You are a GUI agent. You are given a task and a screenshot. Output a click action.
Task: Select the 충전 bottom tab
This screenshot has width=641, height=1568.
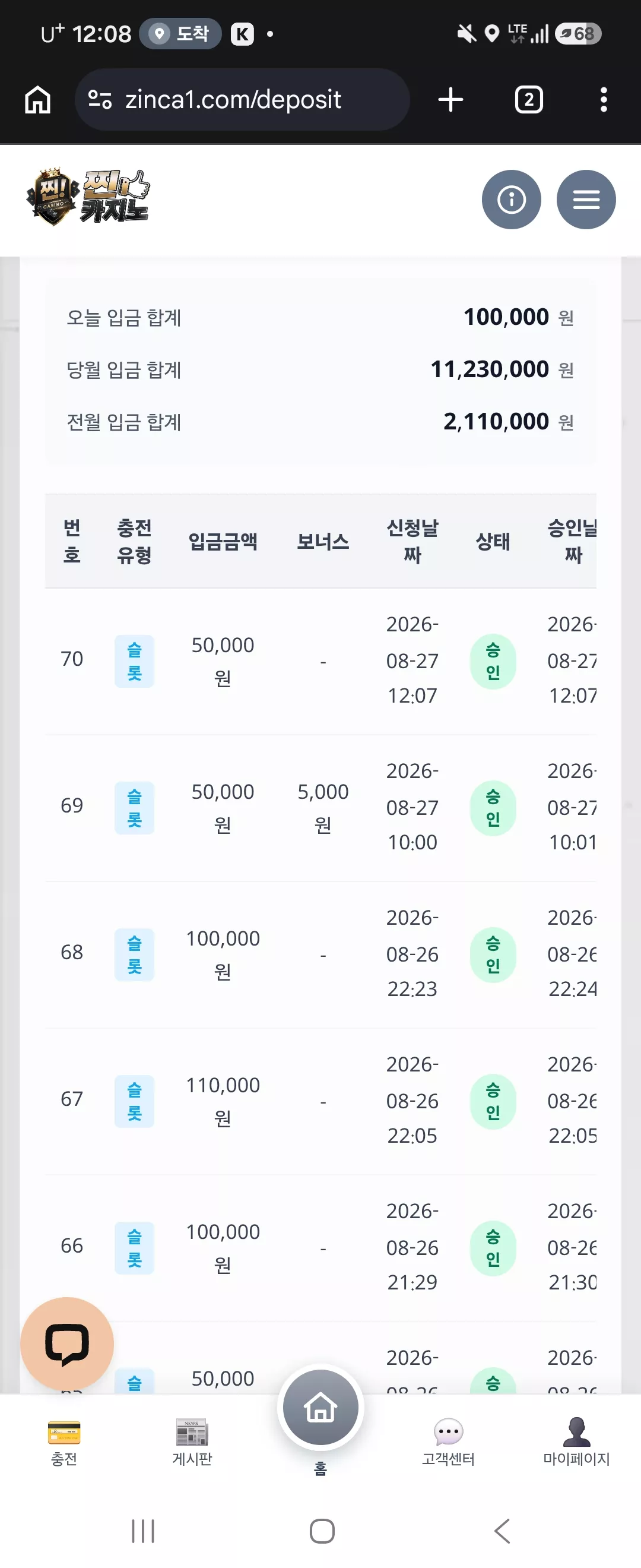(64, 1441)
